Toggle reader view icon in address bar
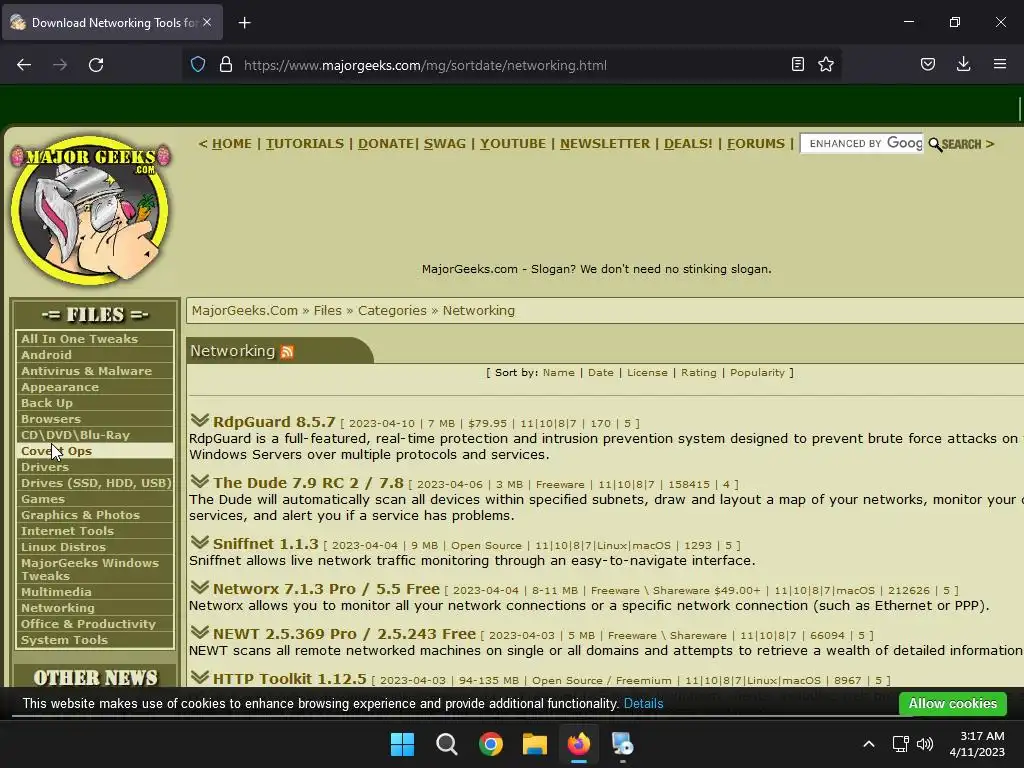The height and width of the screenshot is (768, 1024). 797,65
